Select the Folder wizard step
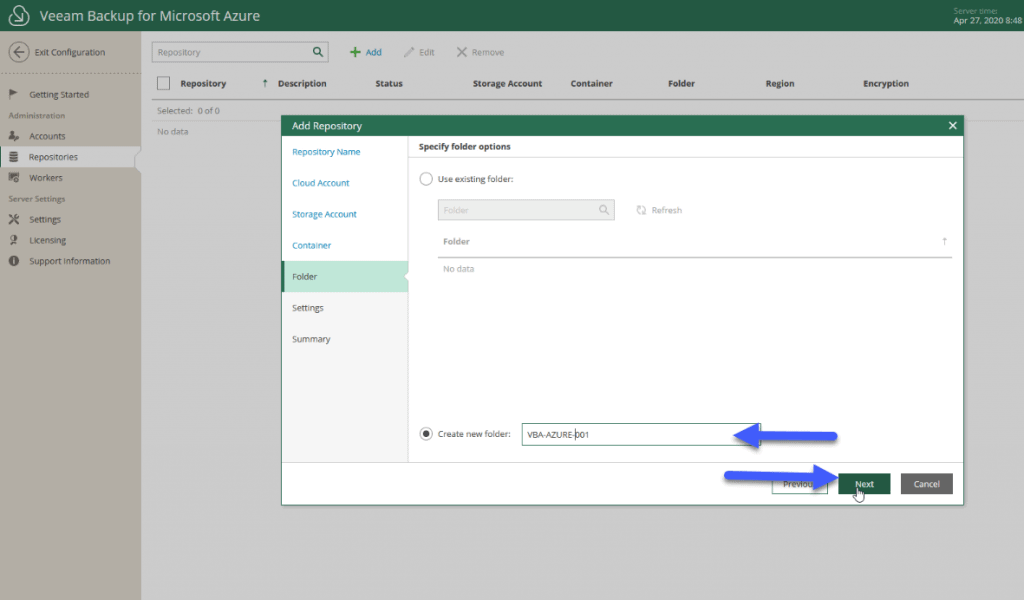The image size is (1024, 600). (345, 276)
